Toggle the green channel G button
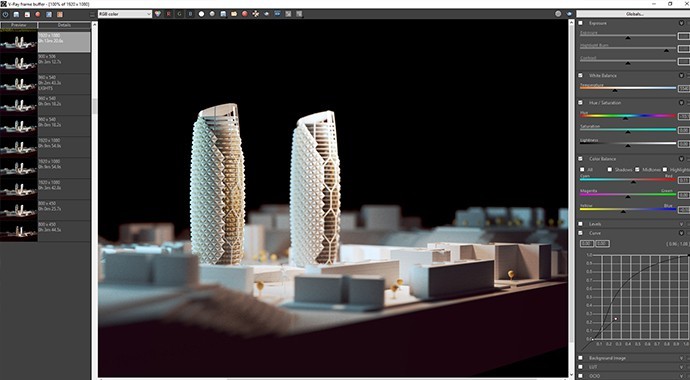This screenshot has height=380, width=690. [180, 14]
